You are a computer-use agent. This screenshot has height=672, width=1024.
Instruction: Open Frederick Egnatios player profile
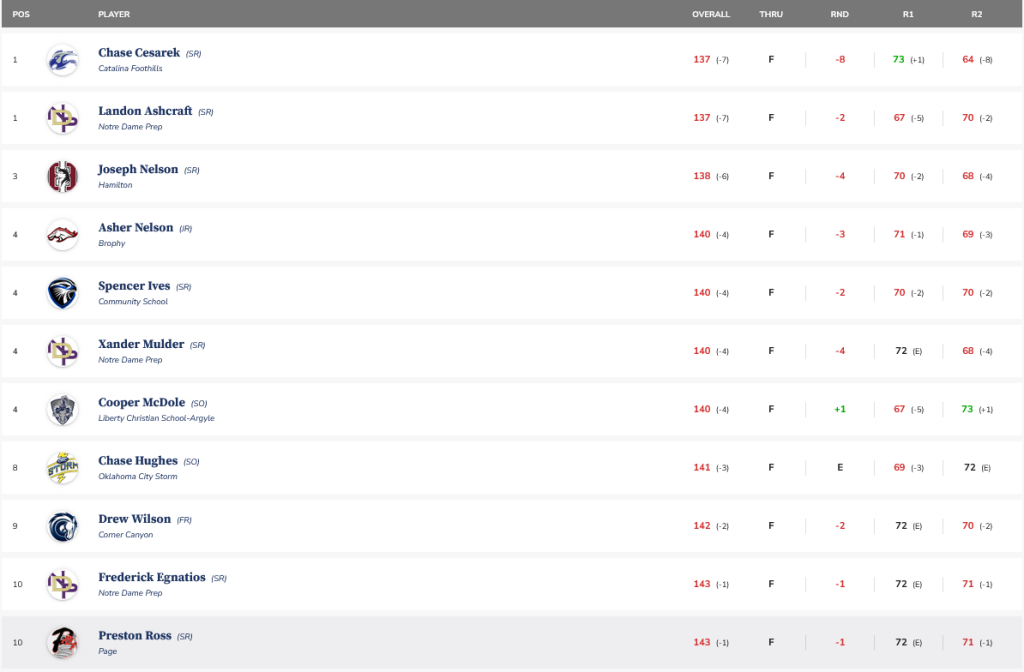151,577
